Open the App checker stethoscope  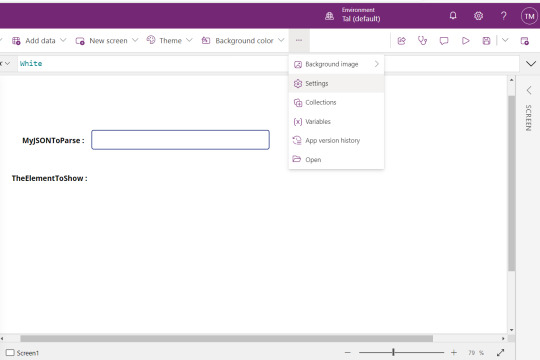(x=423, y=41)
